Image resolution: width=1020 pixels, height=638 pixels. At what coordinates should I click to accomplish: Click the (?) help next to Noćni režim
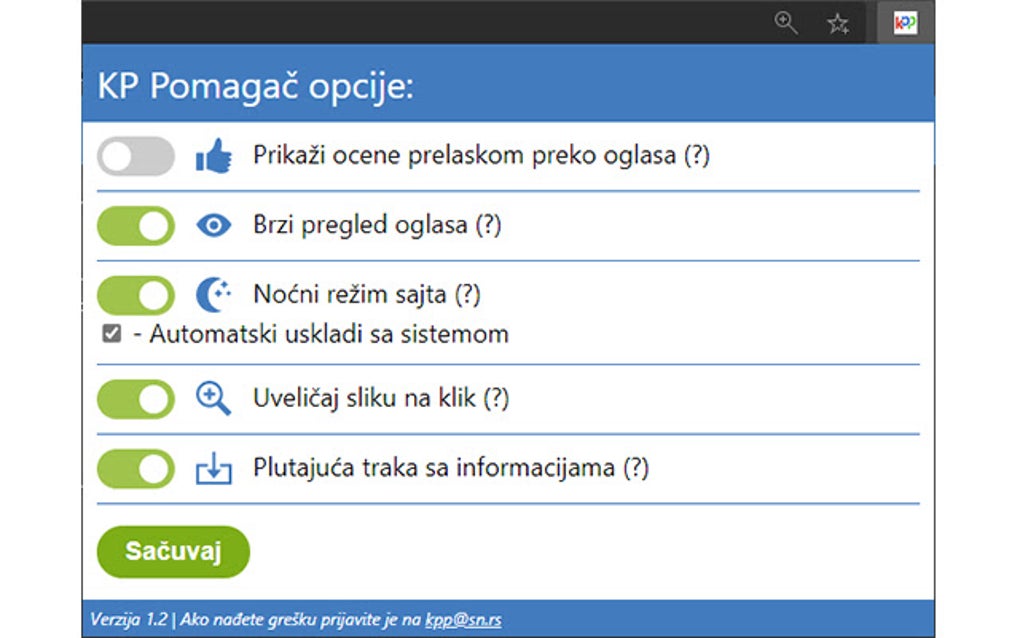(x=468, y=295)
